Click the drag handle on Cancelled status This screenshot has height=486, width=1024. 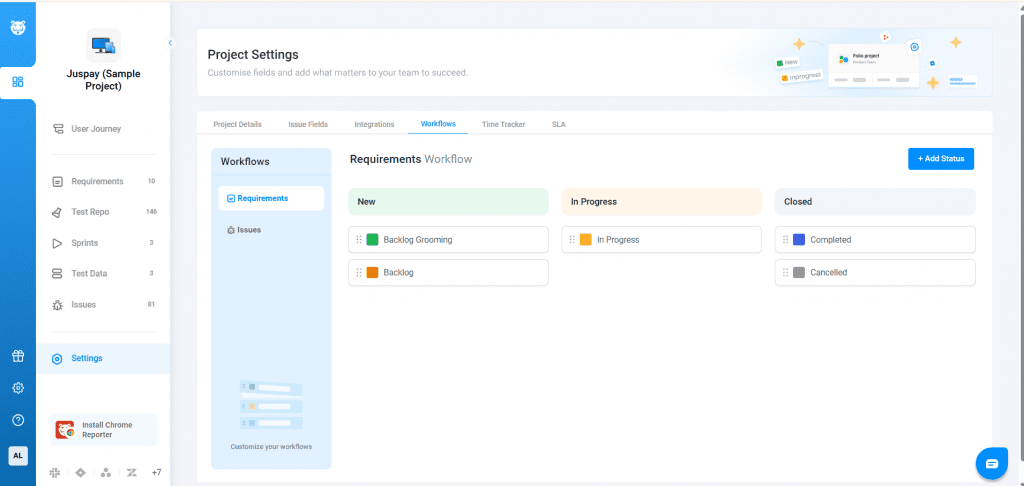pos(786,272)
